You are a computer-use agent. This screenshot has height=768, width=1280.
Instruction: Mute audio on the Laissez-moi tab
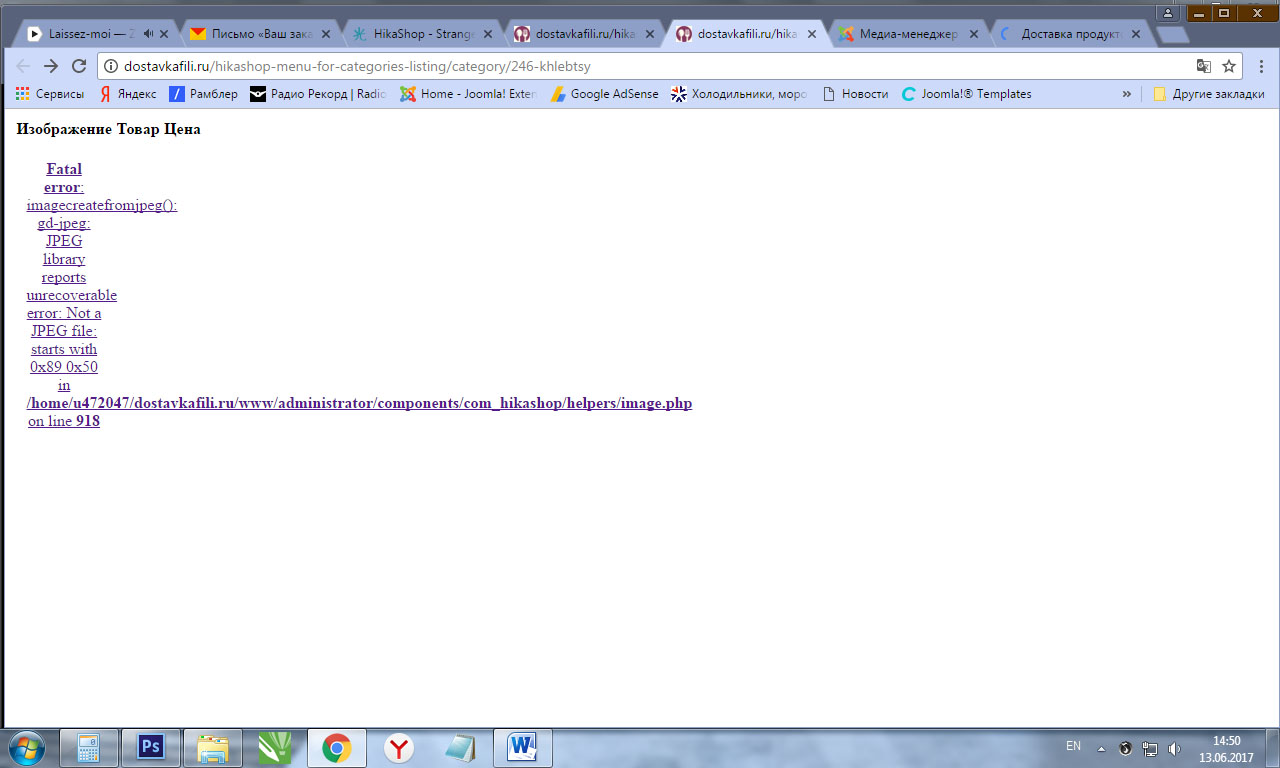point(148,34)
